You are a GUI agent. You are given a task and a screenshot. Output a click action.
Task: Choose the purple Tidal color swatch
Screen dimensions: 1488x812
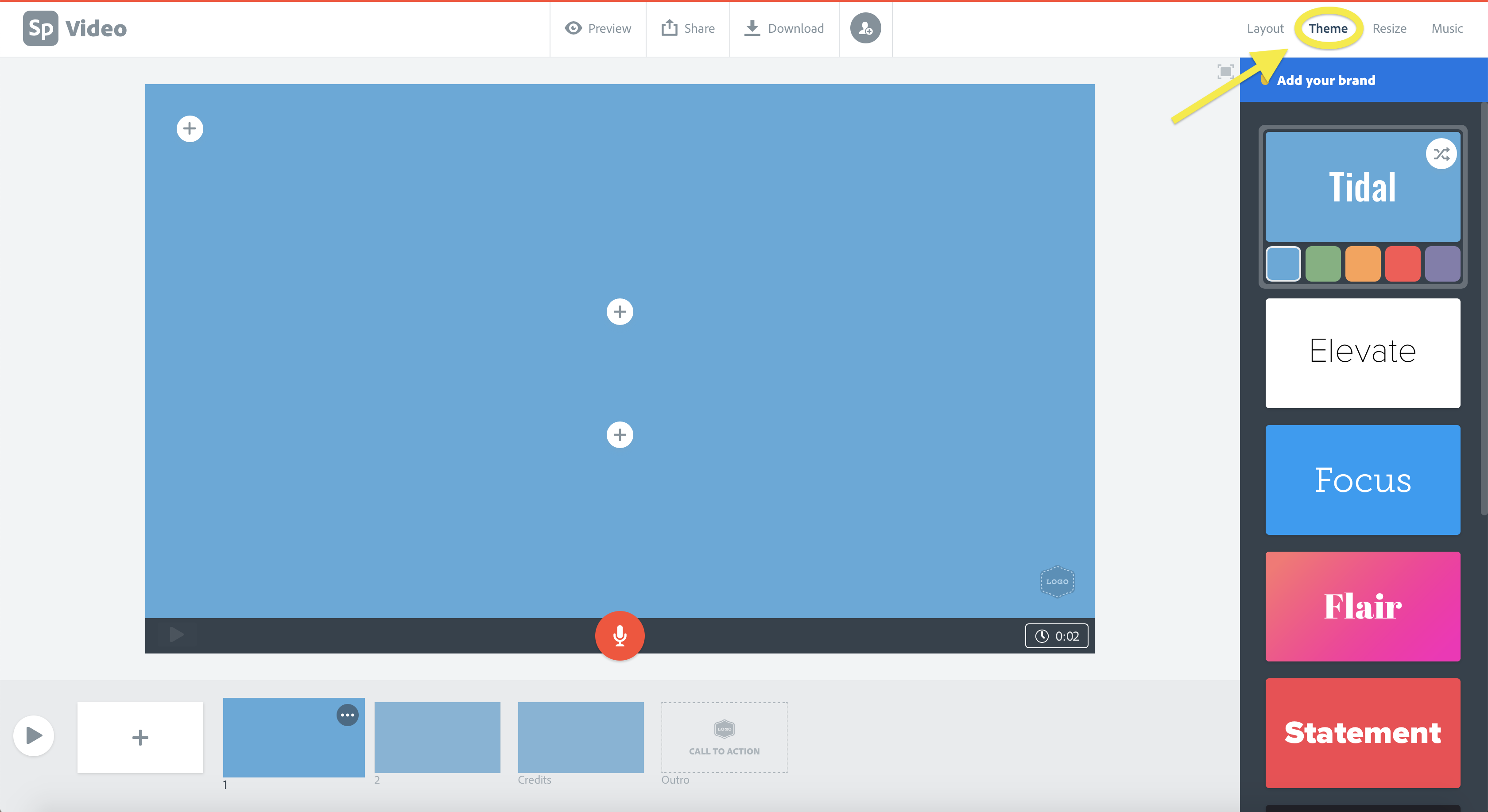pos(1442,264)
